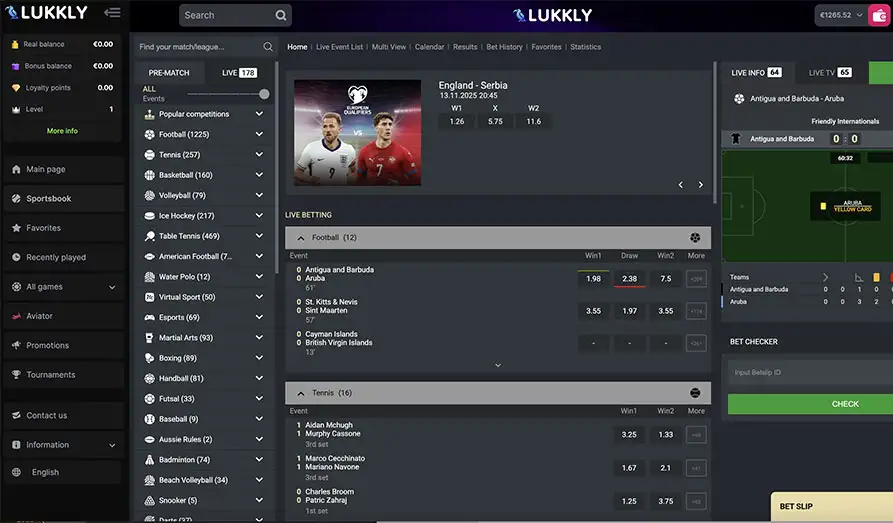893x523 pixels.
Task: Click the Tennis ball icon in sports list
Action: tap(149, 155)
